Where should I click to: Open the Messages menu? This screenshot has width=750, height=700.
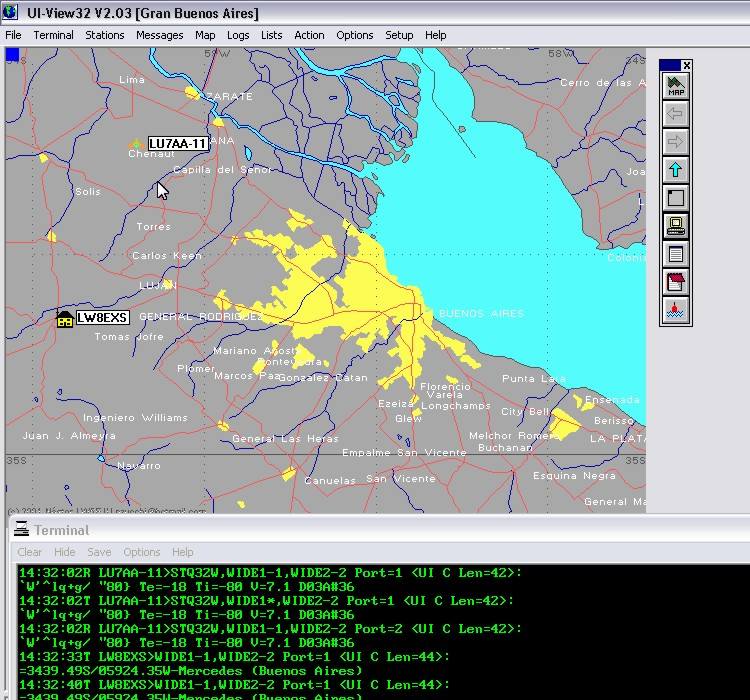(160, 35)
